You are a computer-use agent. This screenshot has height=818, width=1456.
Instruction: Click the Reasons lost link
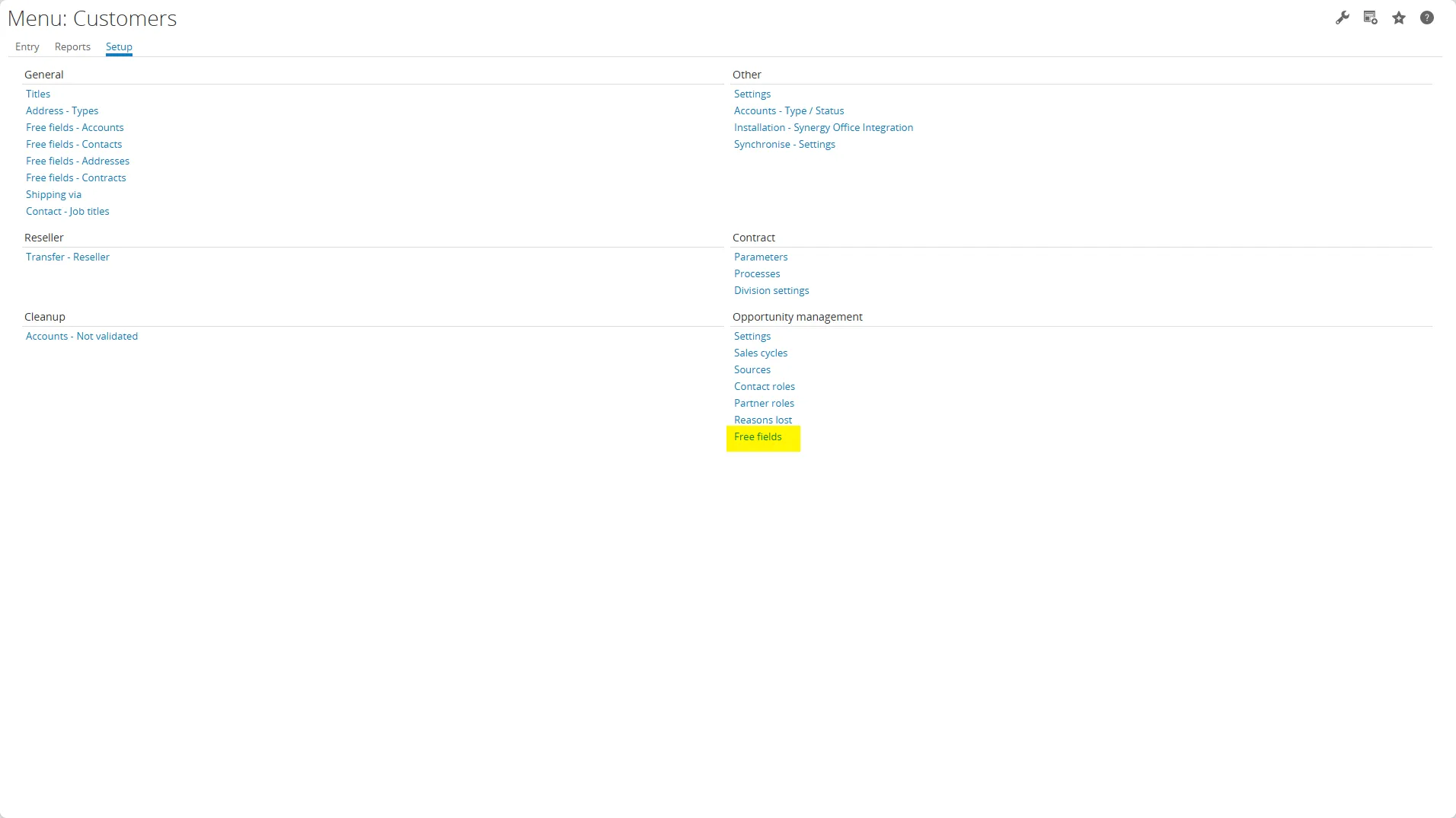click(x=763, y=420)
